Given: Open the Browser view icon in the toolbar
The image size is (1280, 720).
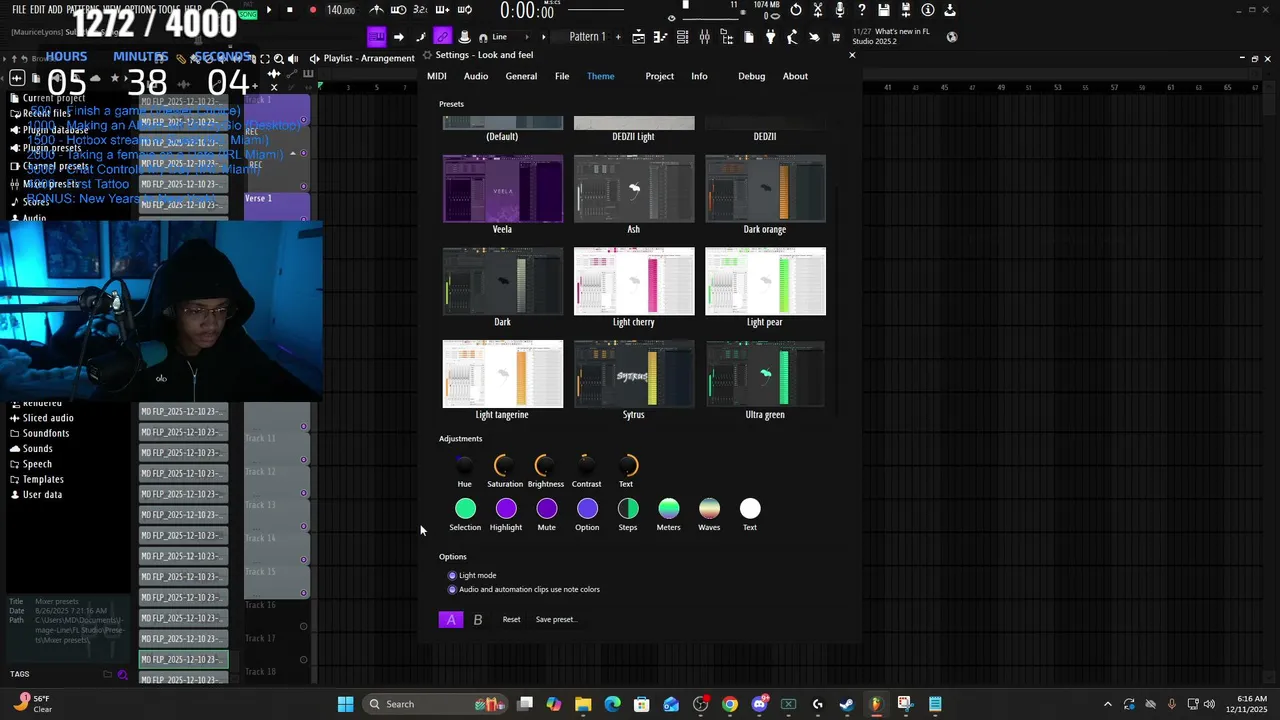Looking at the screenshot, I should pyautogui.click(x=727, y=37).
